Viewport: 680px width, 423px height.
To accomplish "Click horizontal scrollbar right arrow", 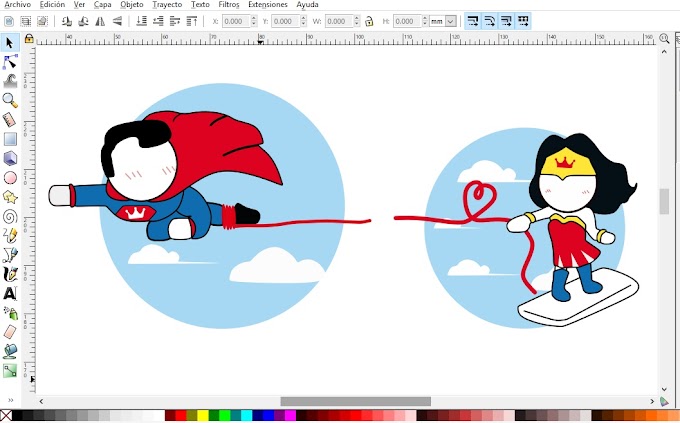I will coord(652,401).
